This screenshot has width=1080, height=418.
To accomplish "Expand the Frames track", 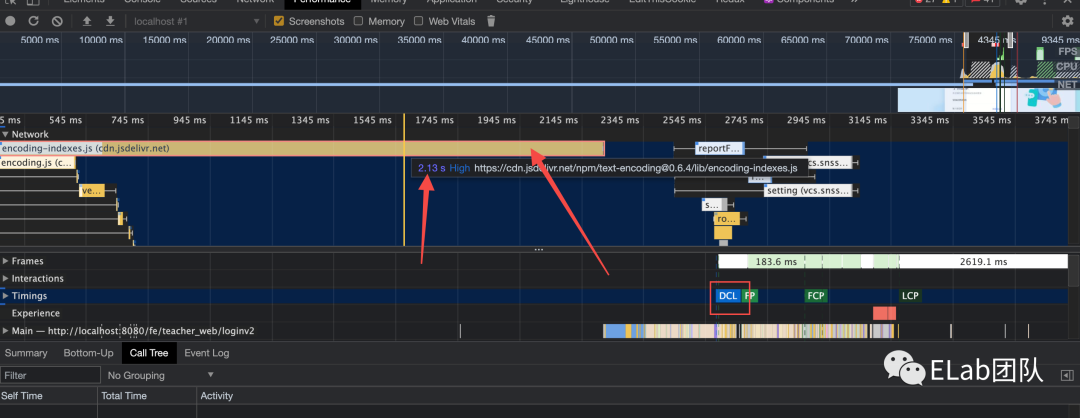I will coord(6,261).
